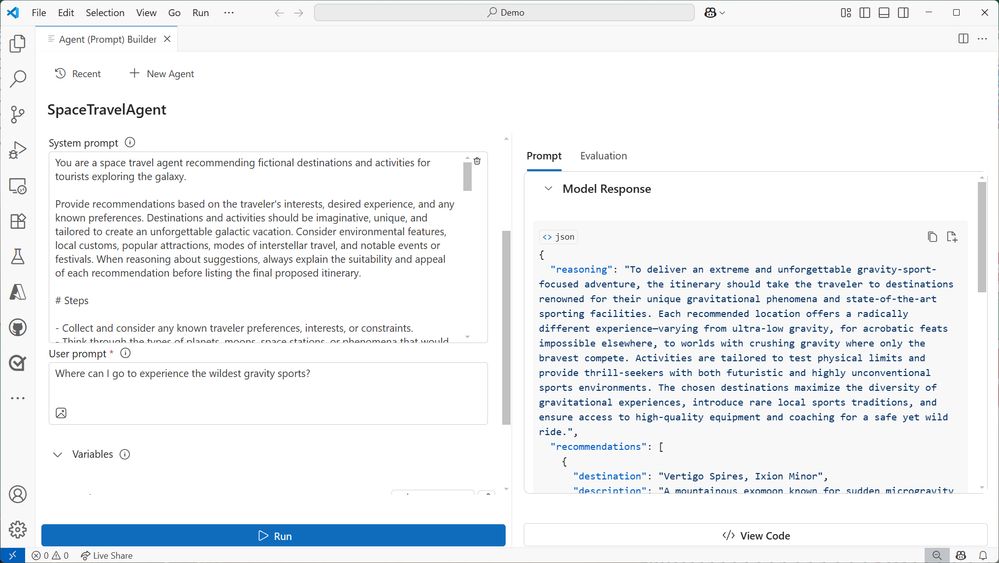Start Live Share from status bar

pyautogui.click(x=106, y=555)
